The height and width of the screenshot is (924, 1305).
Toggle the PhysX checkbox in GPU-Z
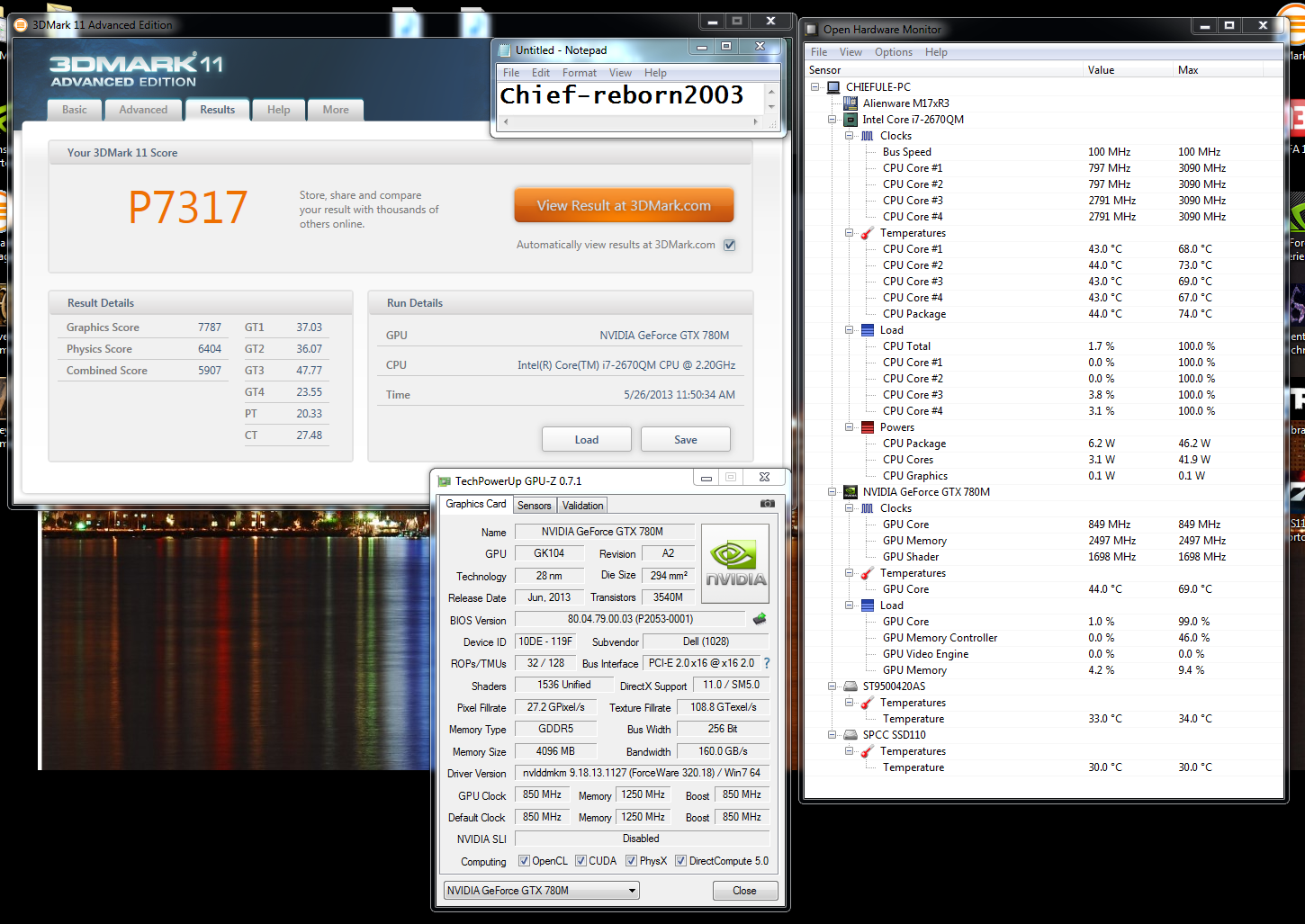[x=631, y=861]
